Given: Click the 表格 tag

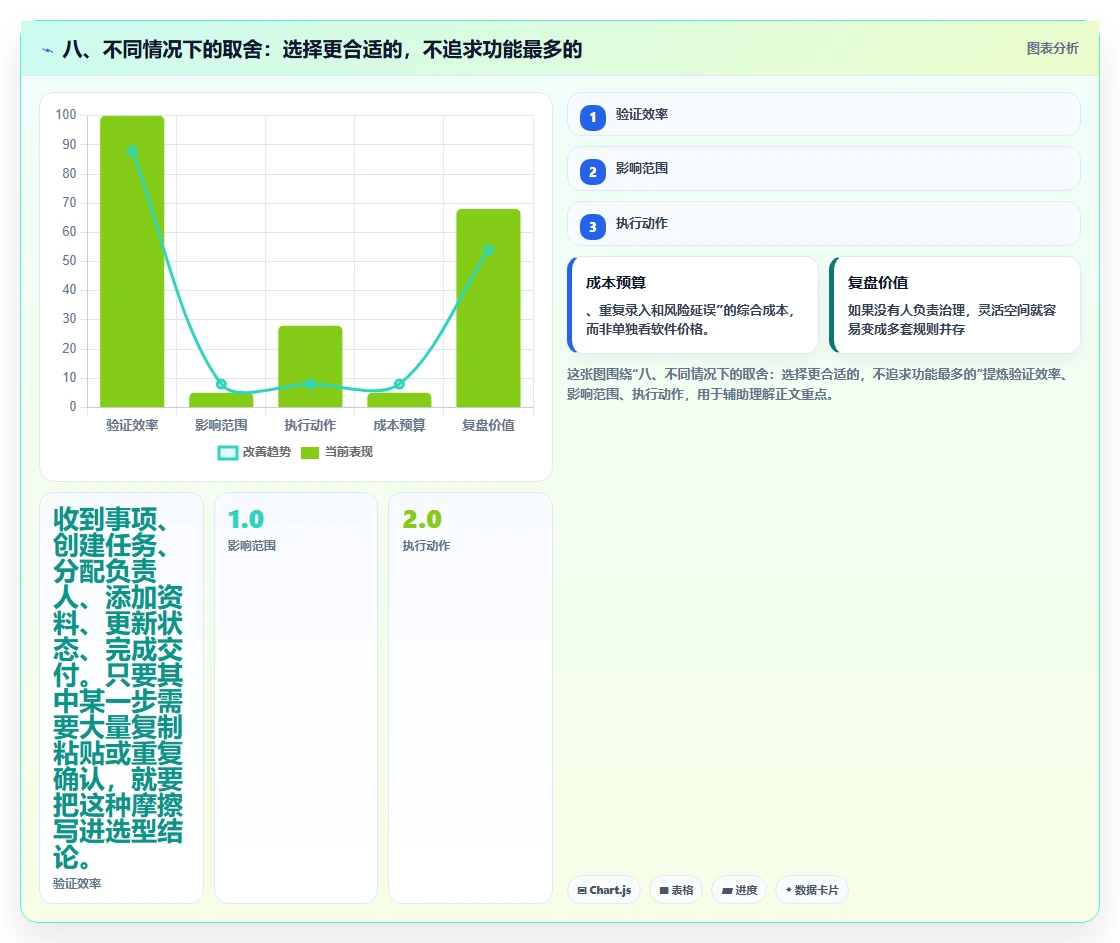Looking at the screenshot, I should coord(676,890).
